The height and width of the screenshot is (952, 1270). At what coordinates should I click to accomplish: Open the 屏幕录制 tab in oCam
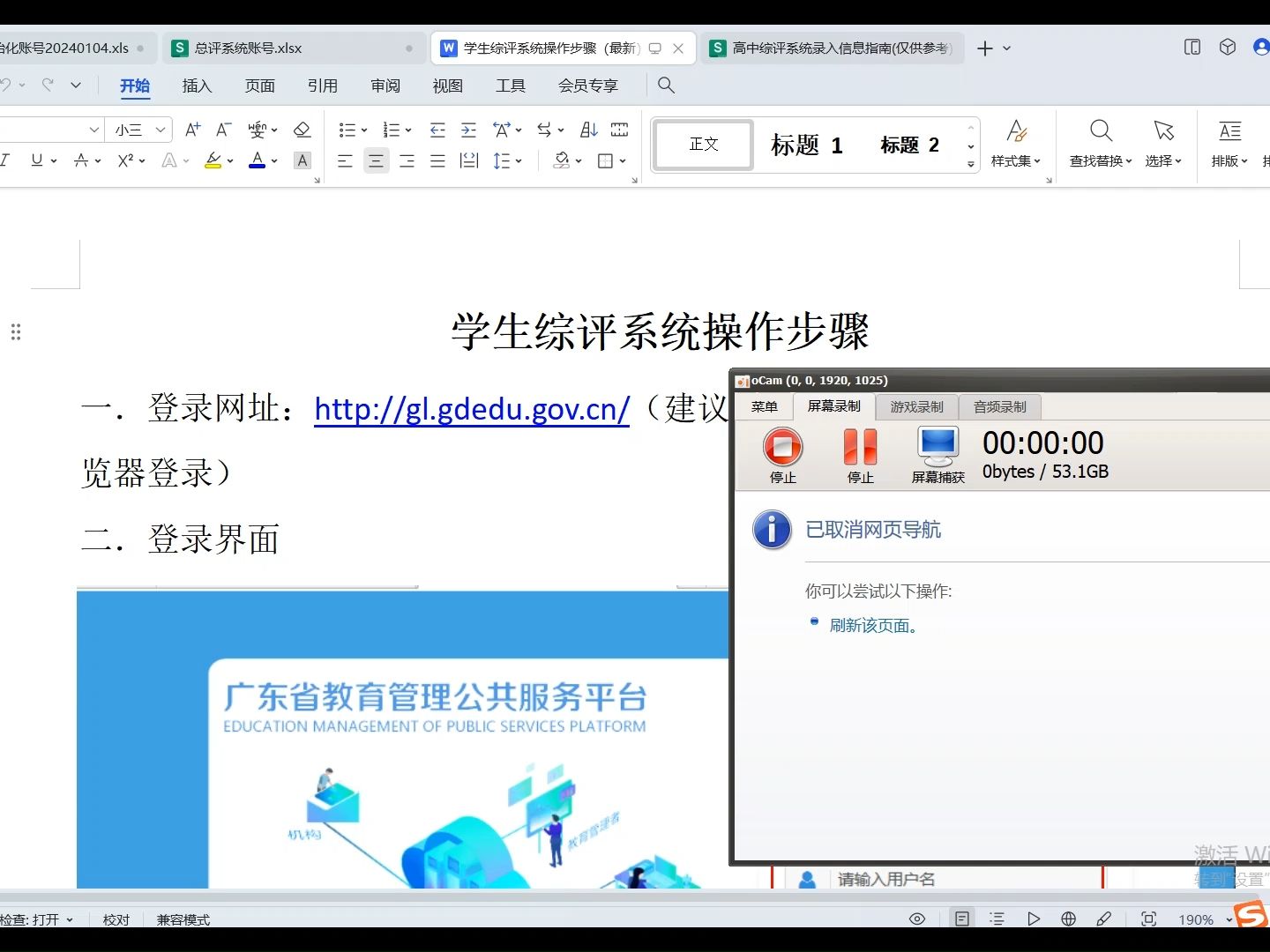(x=833, y=406)
